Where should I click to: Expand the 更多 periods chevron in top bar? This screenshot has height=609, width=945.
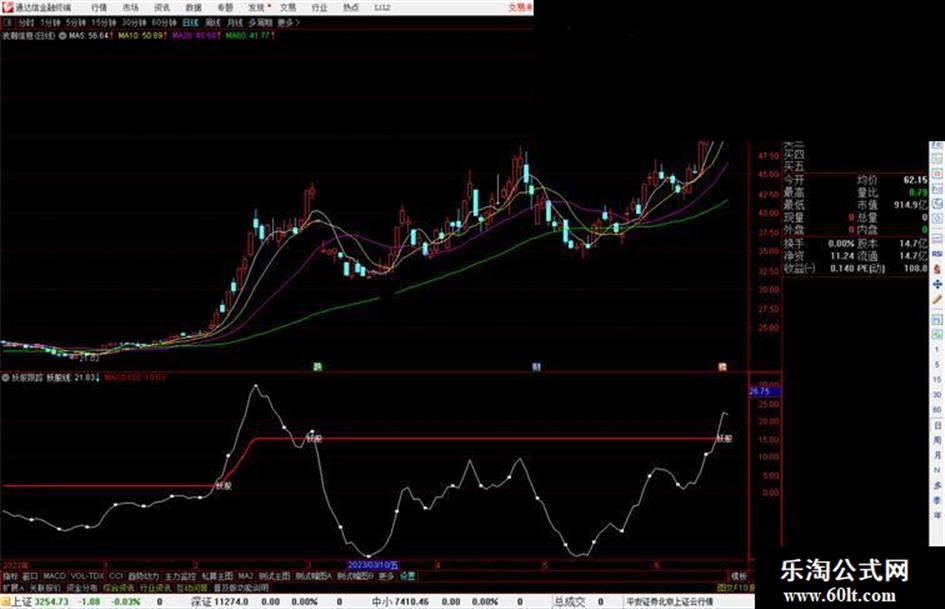(288, 23)
